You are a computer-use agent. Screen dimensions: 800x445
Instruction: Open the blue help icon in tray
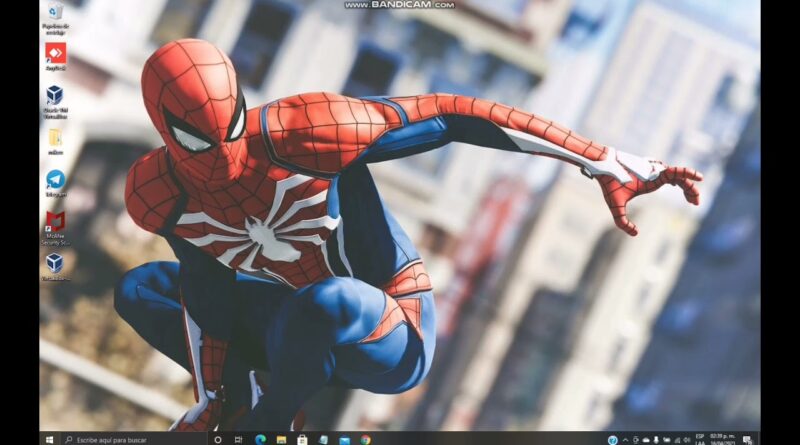click(x=613, y=440)
